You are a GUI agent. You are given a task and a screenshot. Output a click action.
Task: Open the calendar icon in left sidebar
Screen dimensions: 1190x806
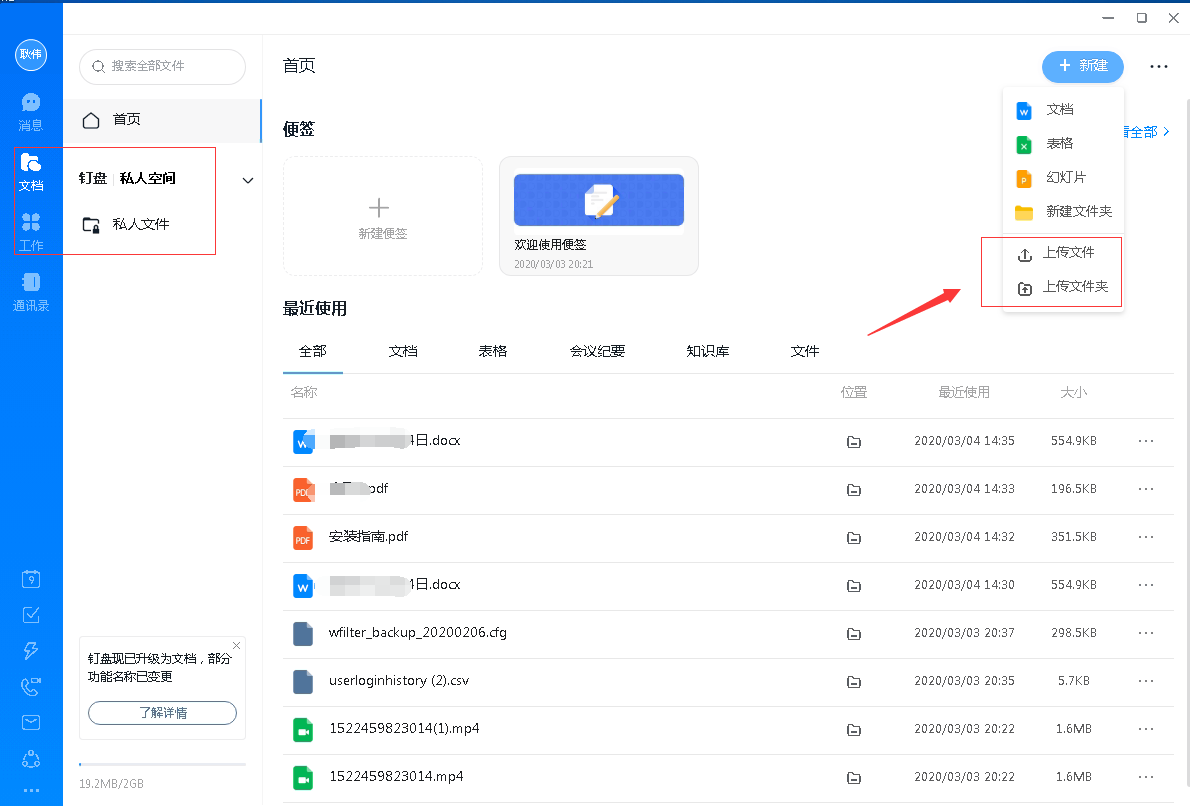(x=31, y=579)
